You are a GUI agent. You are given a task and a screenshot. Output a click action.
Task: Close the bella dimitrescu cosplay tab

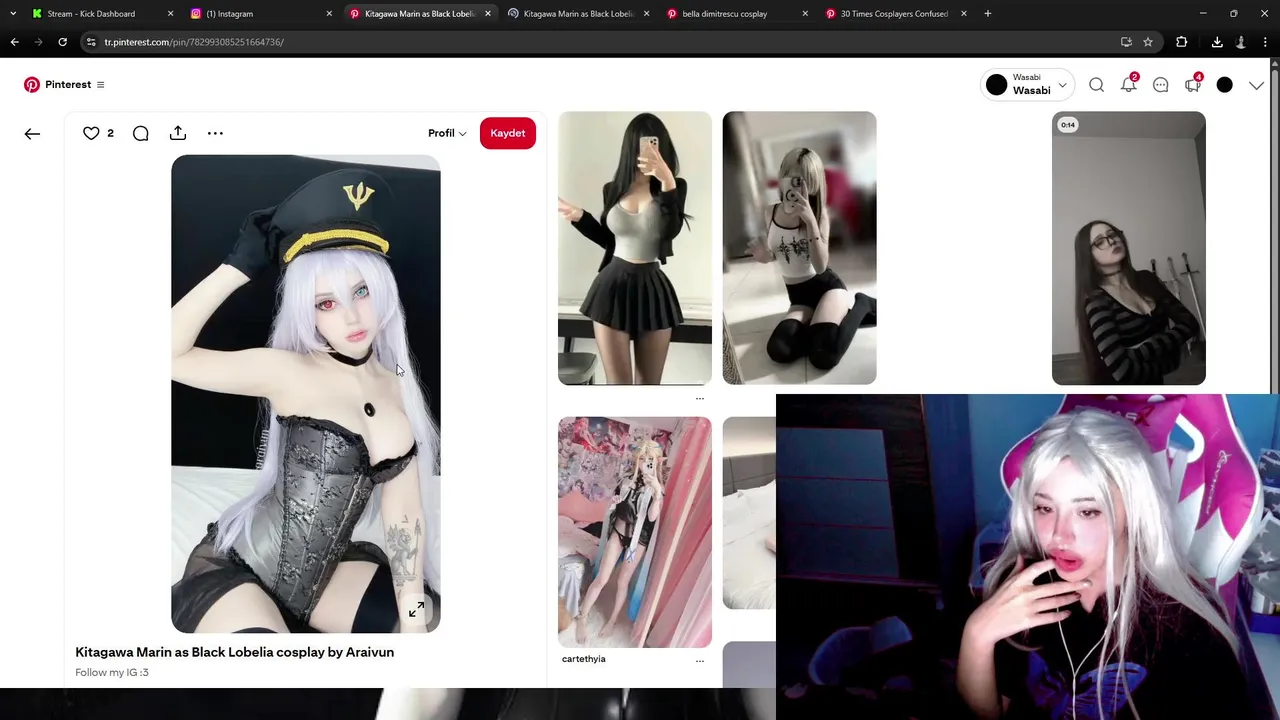(x=805, y=14)
